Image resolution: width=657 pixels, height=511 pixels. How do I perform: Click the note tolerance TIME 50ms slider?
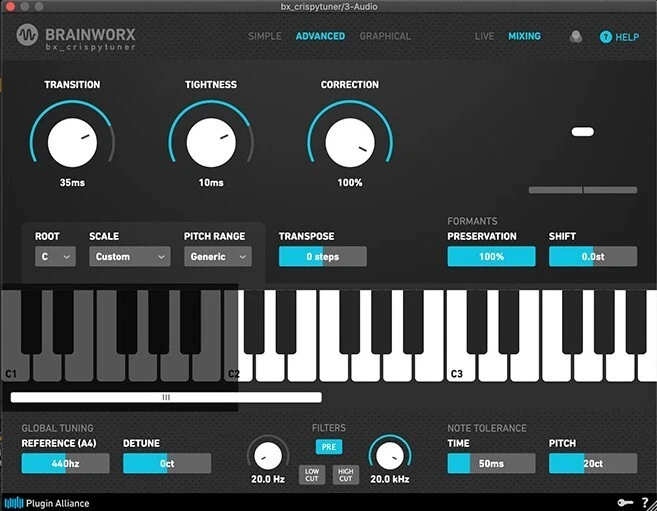pyautogui.click(x=491, y=463)
